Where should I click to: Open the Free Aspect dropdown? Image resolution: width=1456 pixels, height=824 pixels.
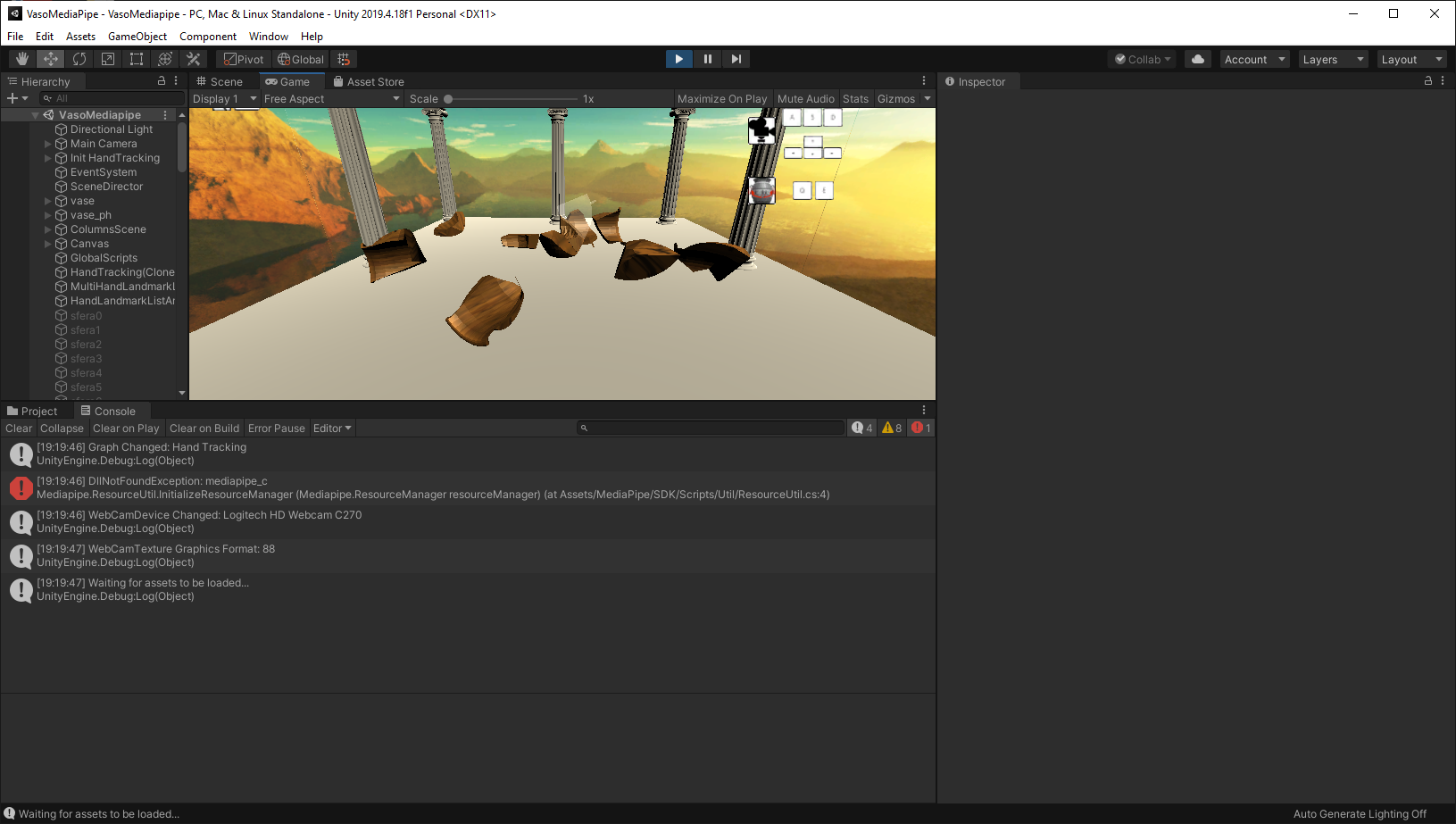(332, 98)
